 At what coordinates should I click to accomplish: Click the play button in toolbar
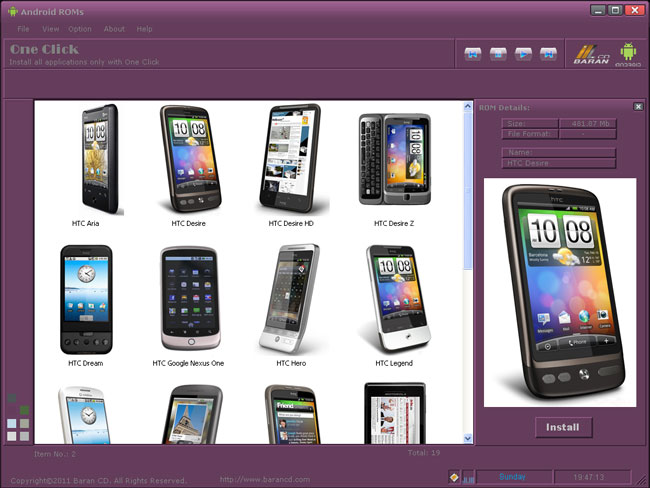pyautogui.click(x=523, y=54)
